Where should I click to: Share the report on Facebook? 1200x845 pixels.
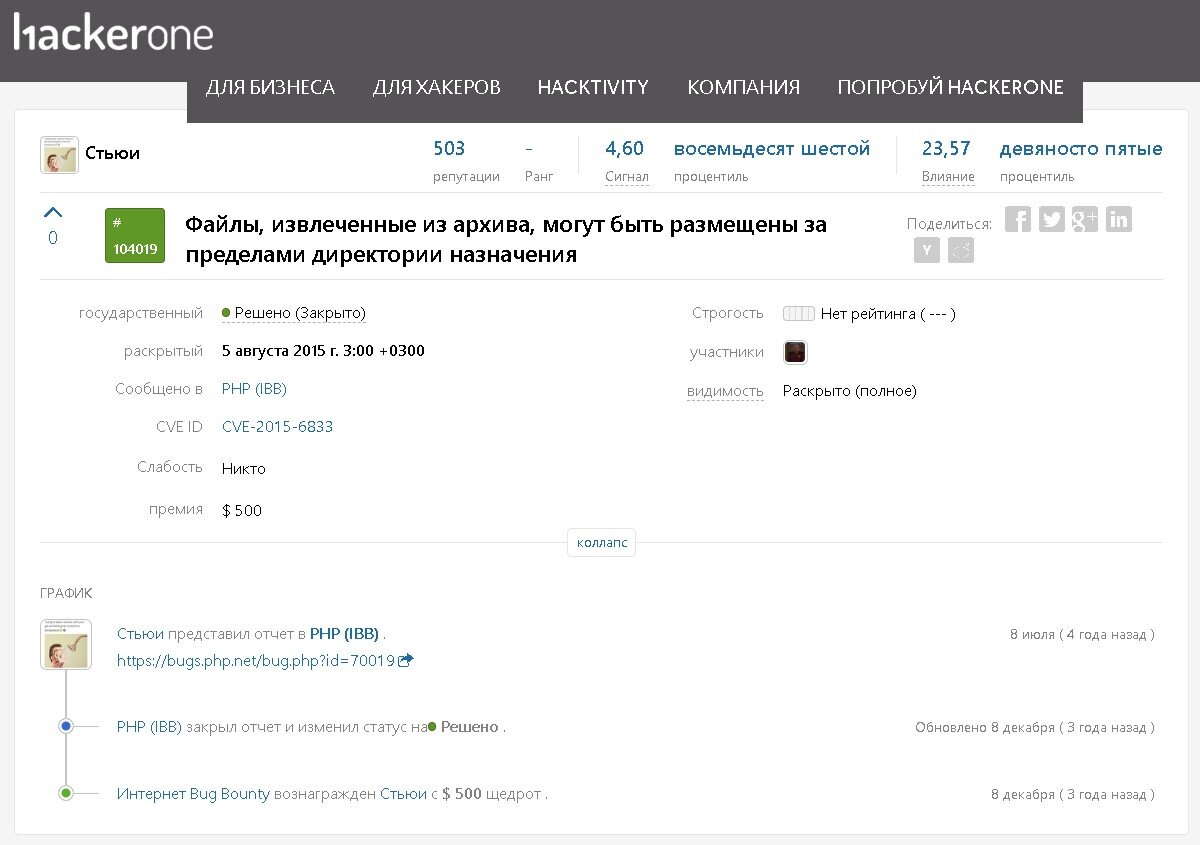(1018, 219)
